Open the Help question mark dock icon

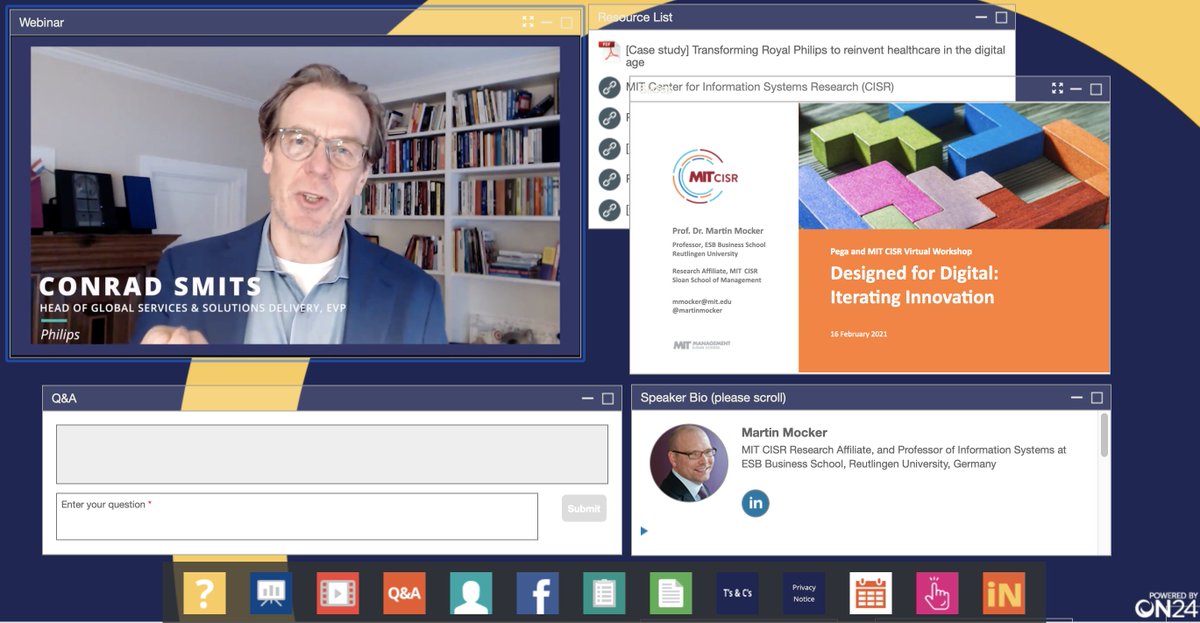tap(204, 593)
